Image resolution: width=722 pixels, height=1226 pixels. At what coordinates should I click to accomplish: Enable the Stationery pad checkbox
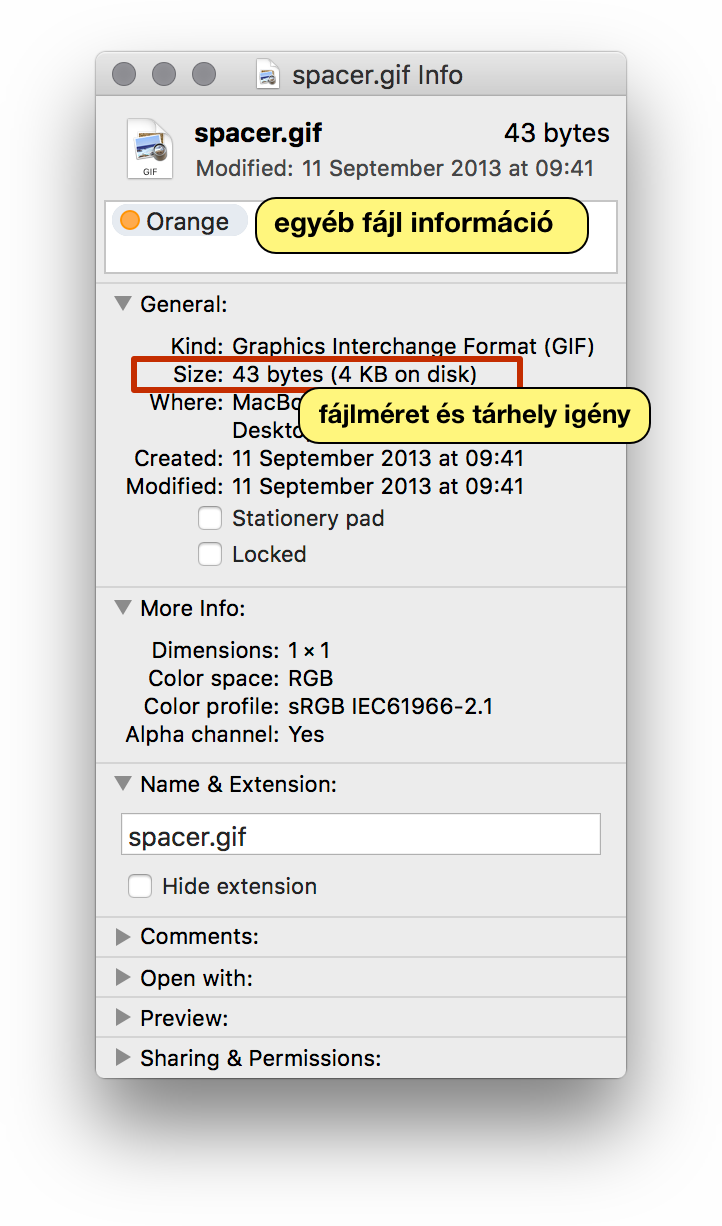pyautogui.click(x=210, y=519)
